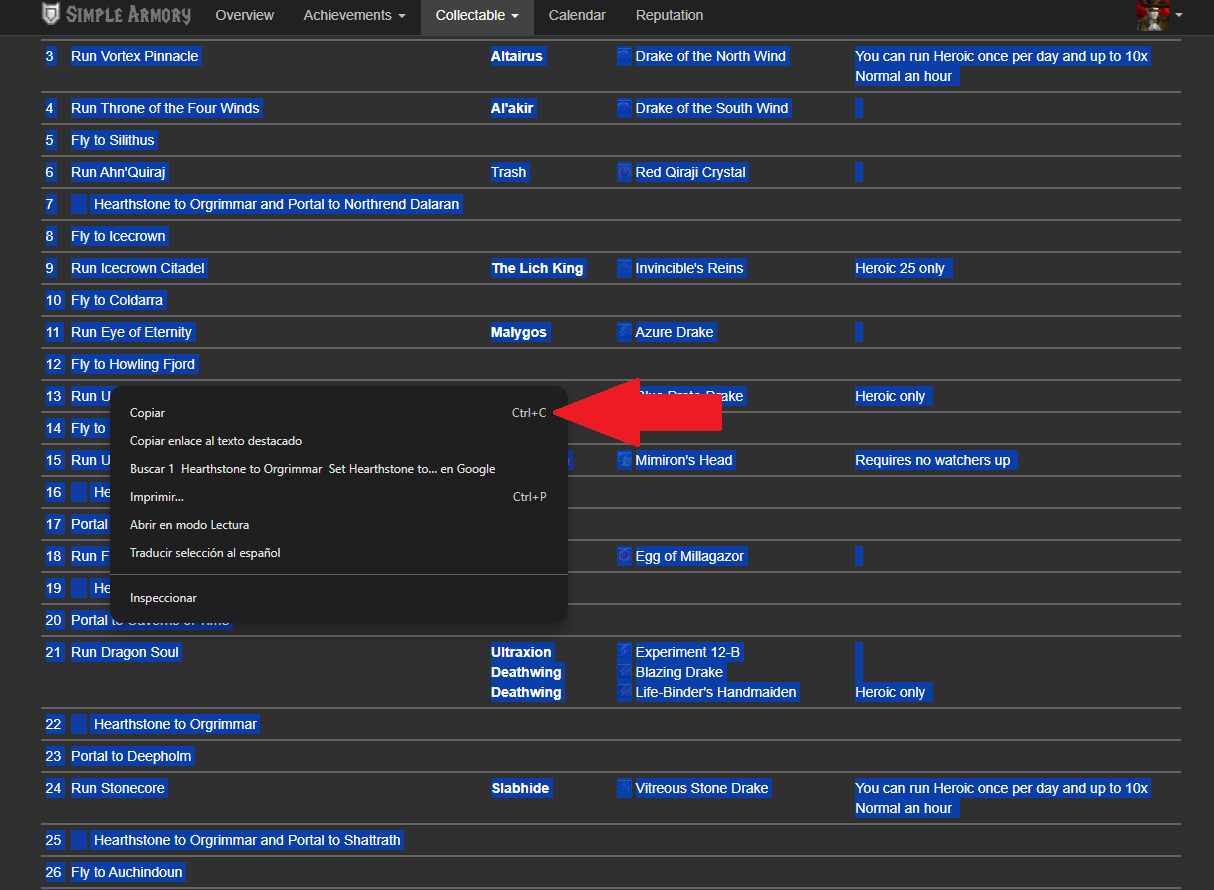
Task: Click the Simple Armory shield logo icon
Action: click(x=51, y=15)
